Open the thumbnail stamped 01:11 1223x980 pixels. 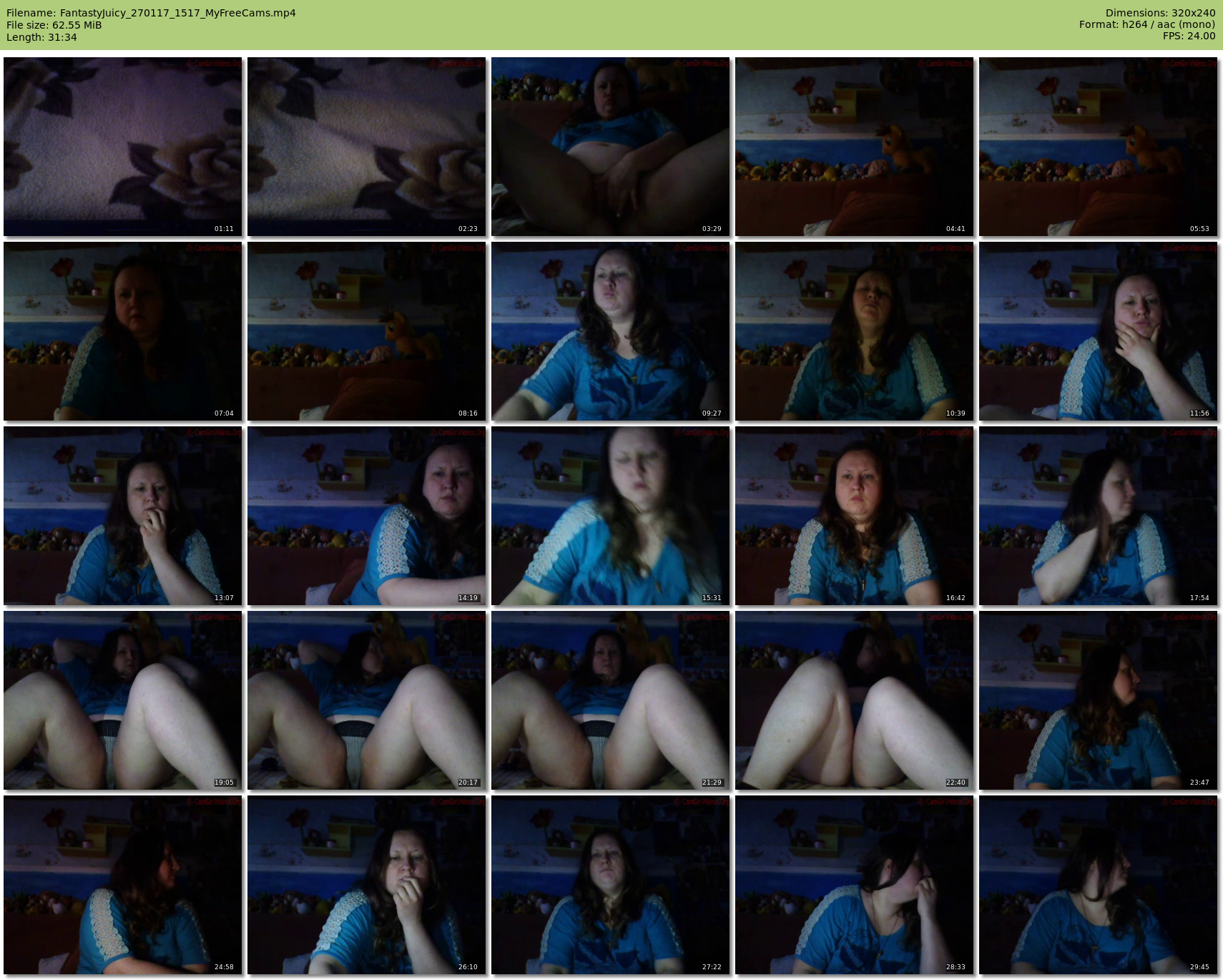[123, 147]
